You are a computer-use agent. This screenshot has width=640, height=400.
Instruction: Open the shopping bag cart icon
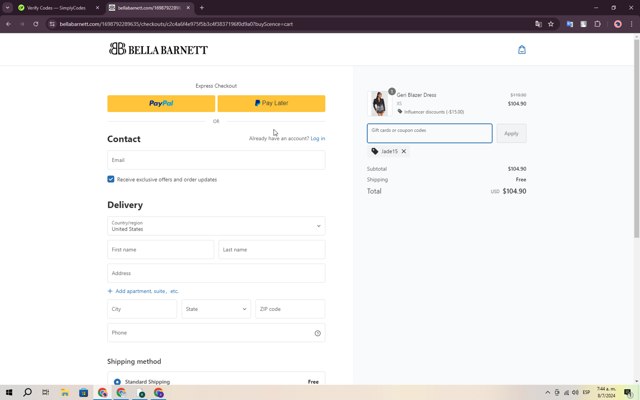(x=522, y=50)
